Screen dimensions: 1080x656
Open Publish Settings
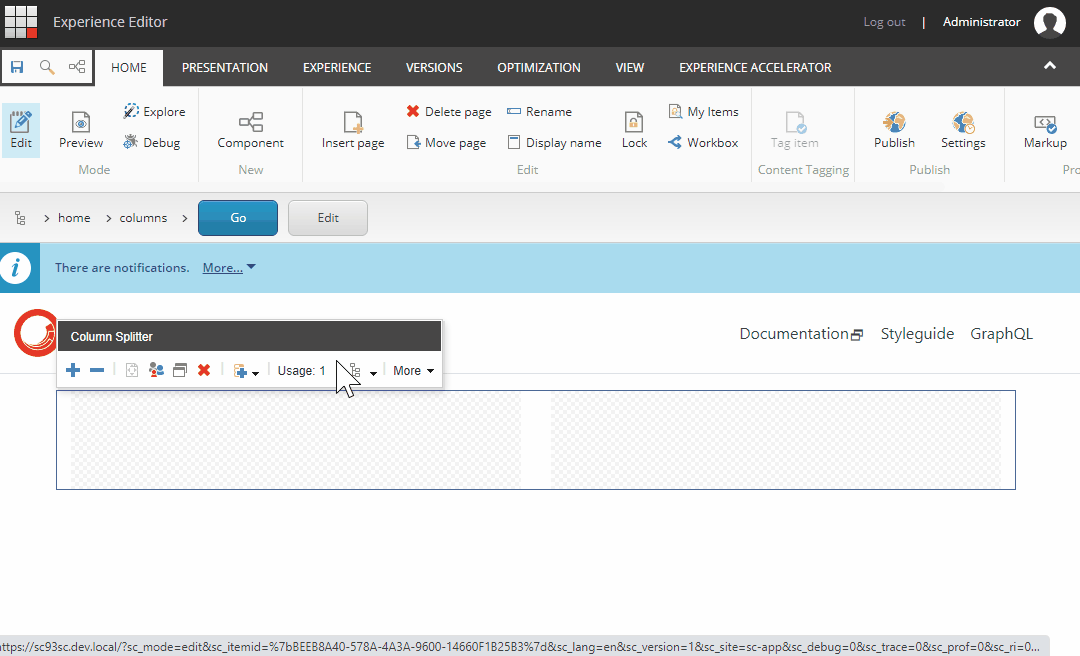click(963, 130)
